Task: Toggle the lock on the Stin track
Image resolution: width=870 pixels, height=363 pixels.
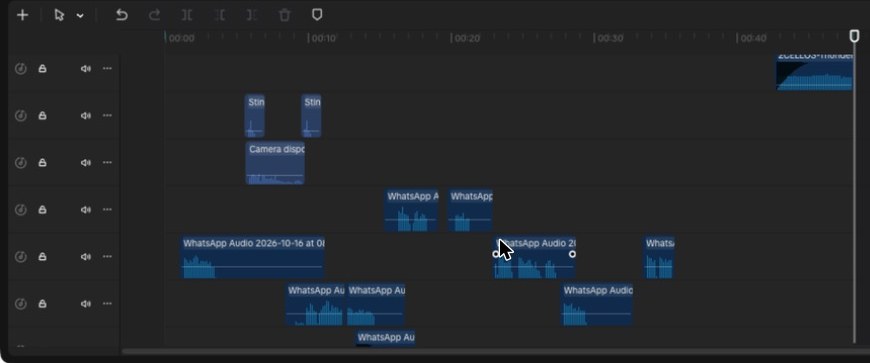Action: 42,115
